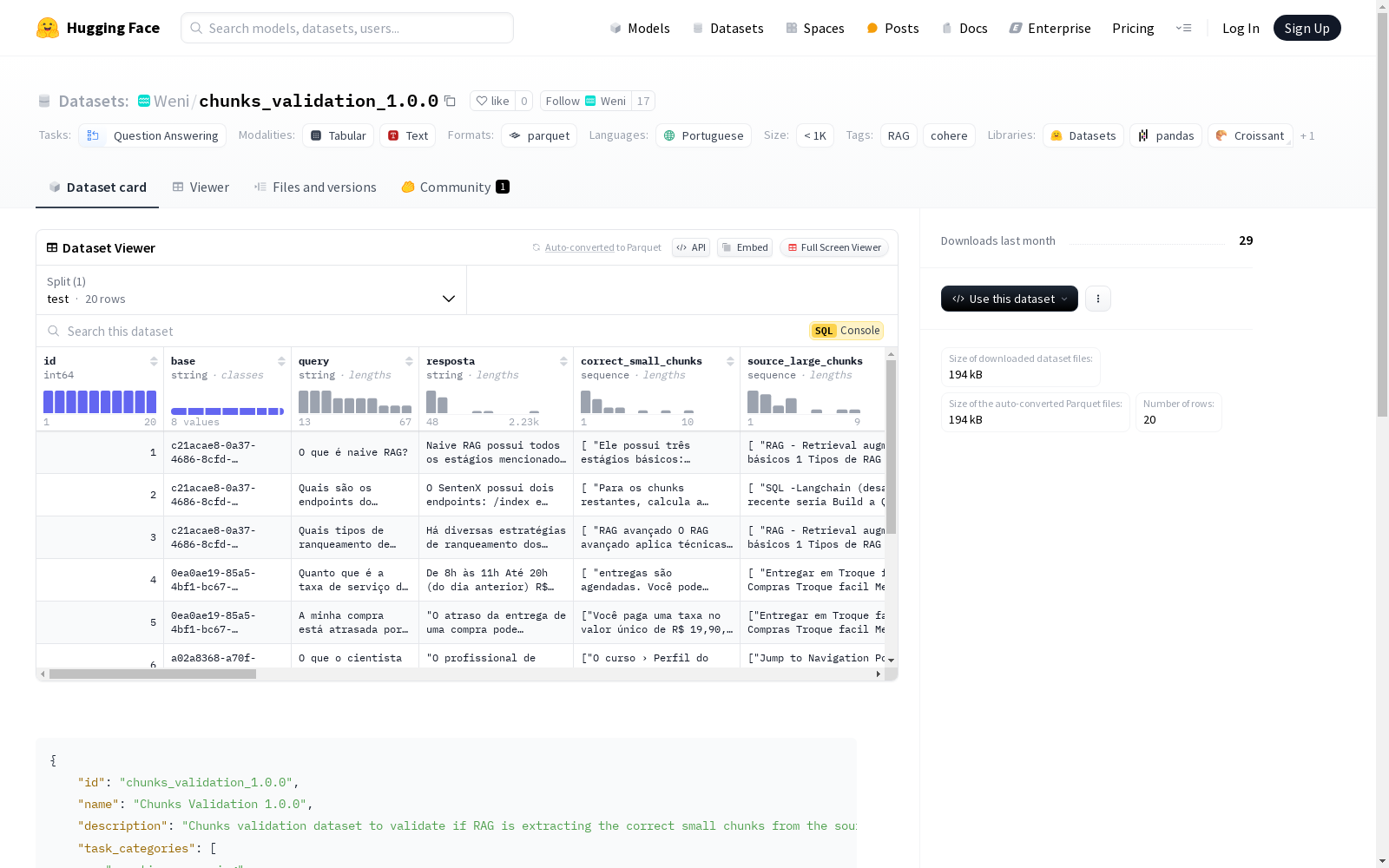Viewport: 1389px width, 868px height.
Task: Click the "Quanto que é a taxa de serviço" cell
Action: pyautogui.click(x=354, y=580)
